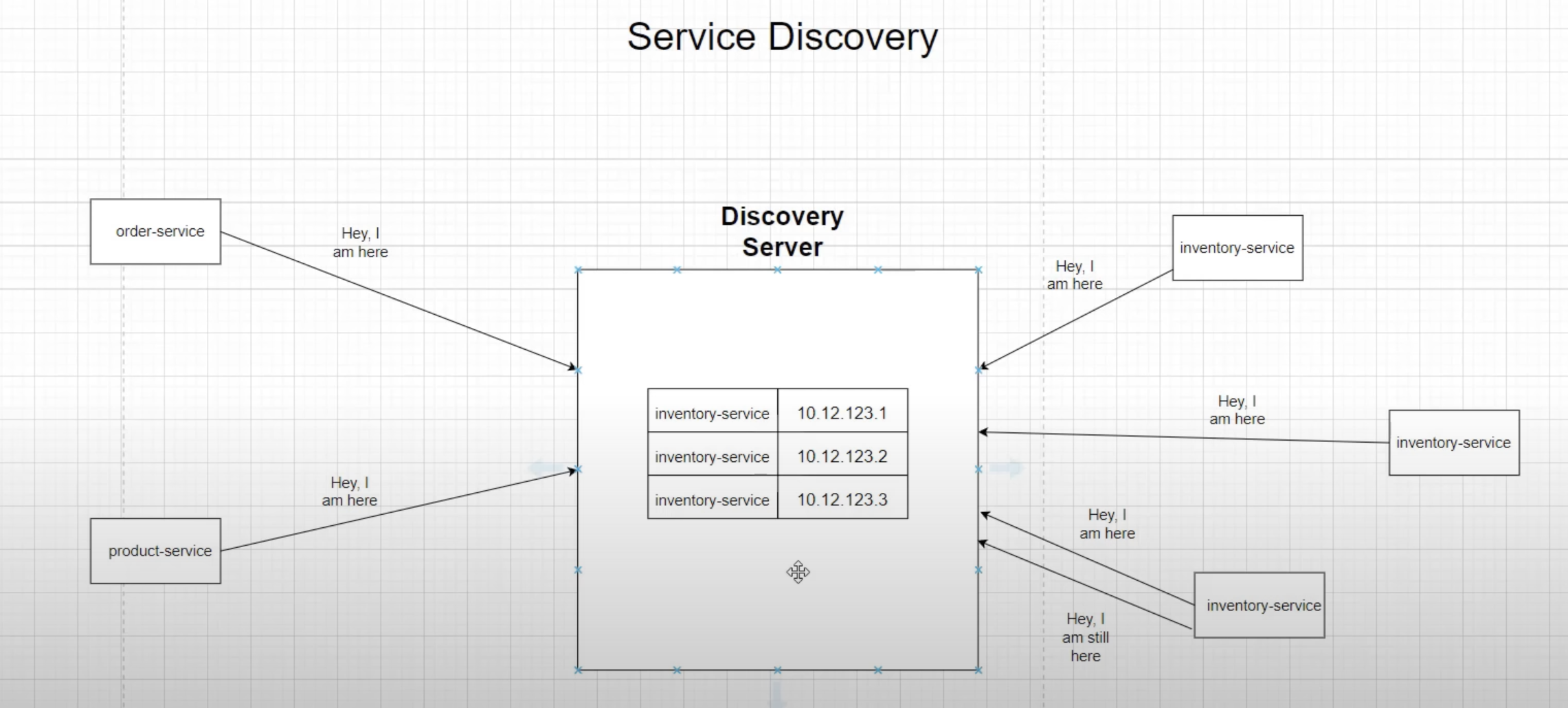Click the cell containing 10.12.123.3
1568x708 pixels.
pyautogui.click(x=842, y=500)
